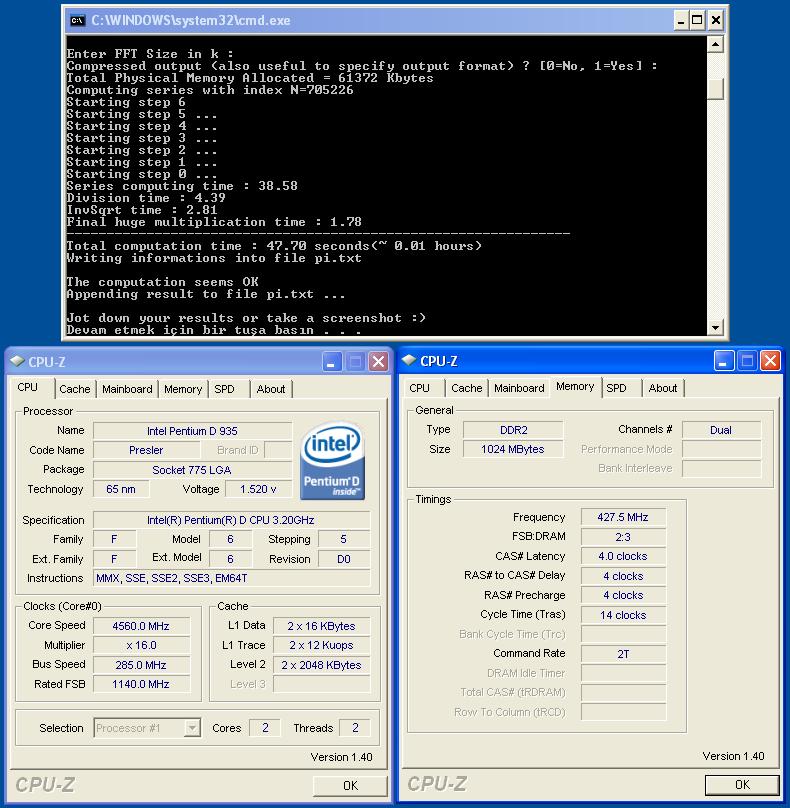Image resolution: width=790 pixels, height=808 pixels.
Task: Click the Cores value field
Action: click(265, 728)
